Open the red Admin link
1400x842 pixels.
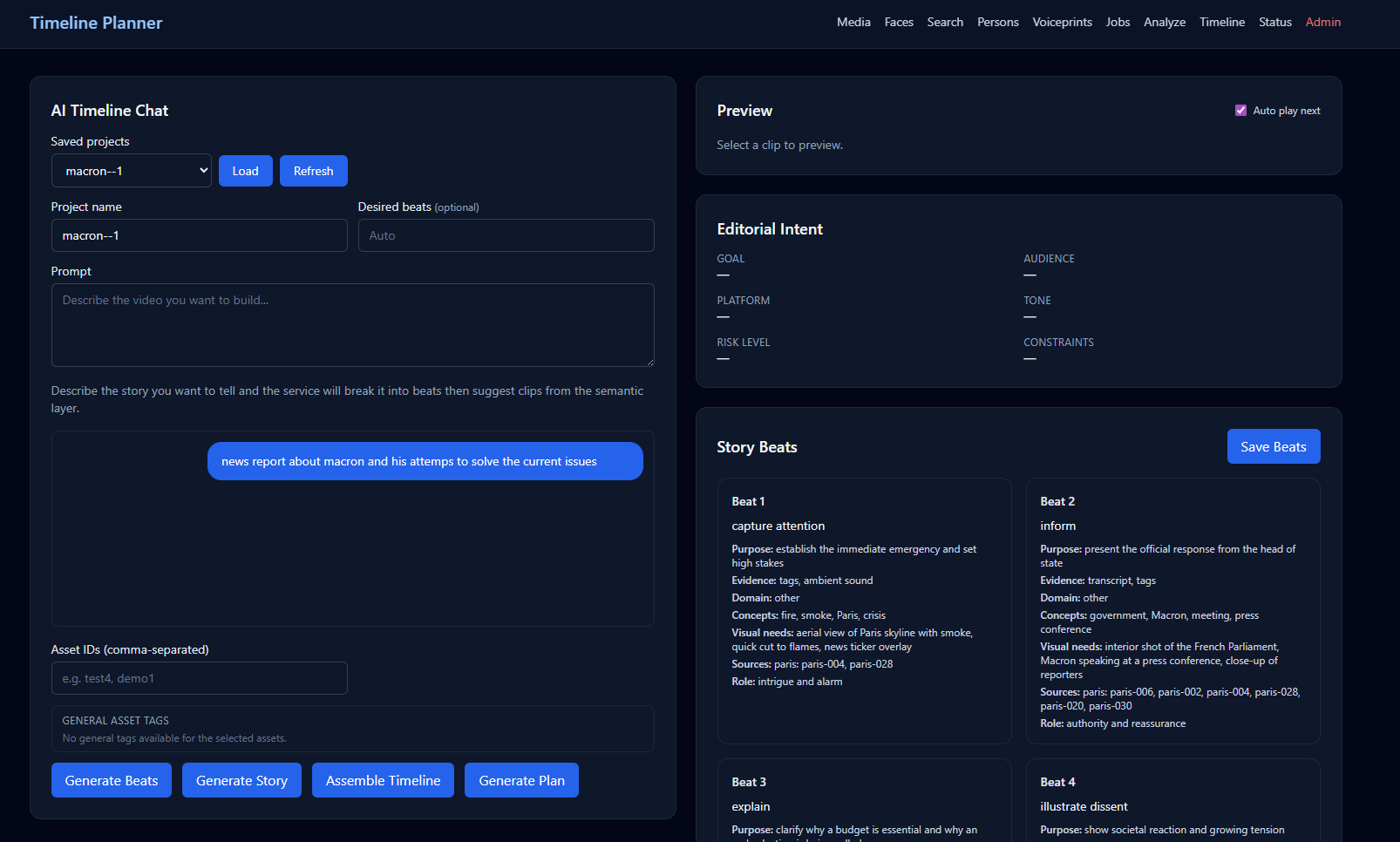click(x=1322, y=22)
